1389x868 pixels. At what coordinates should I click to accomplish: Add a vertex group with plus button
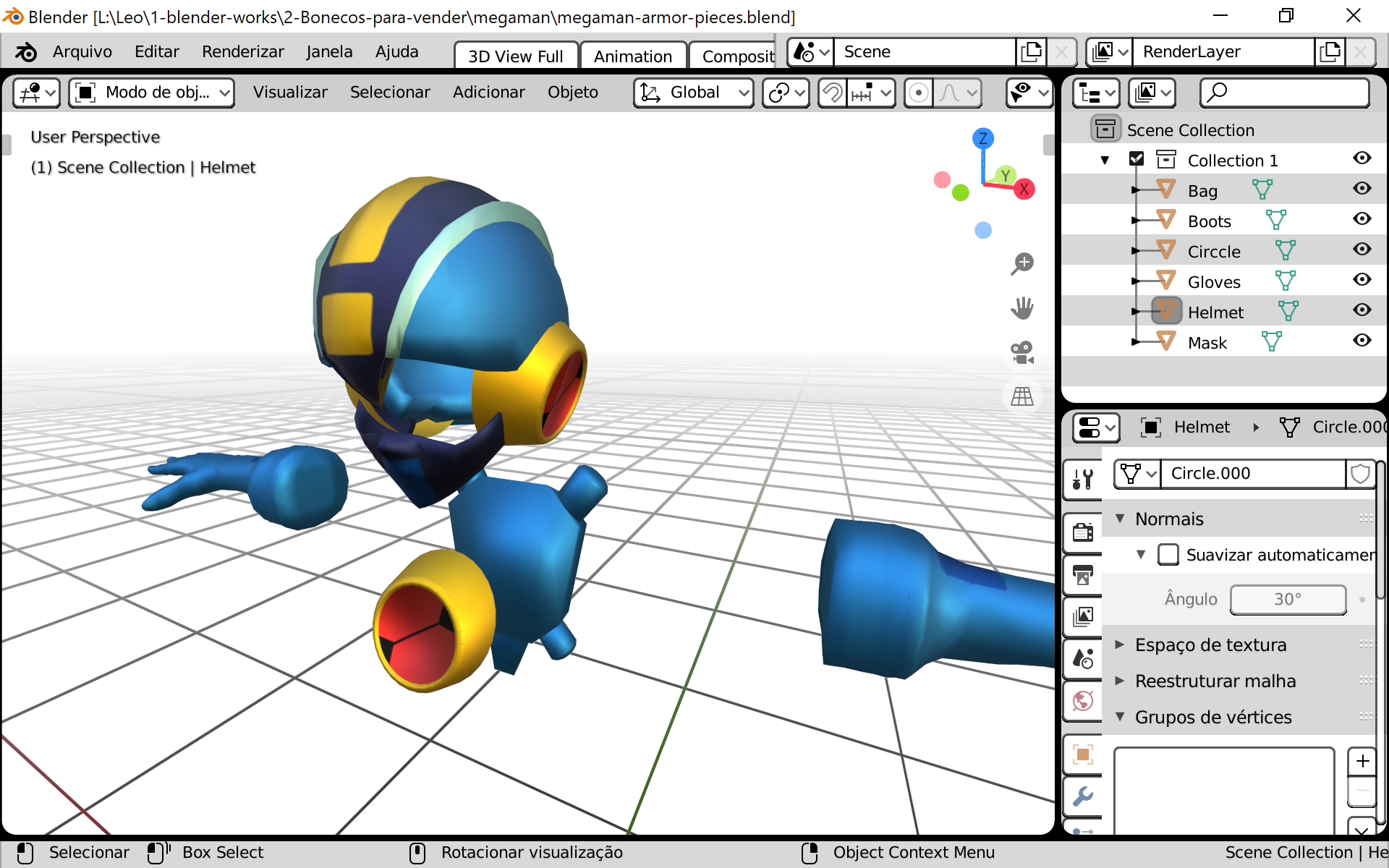[1362, 761]
